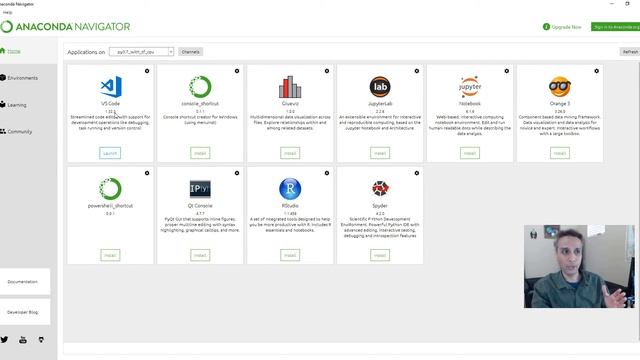Open VS Code tile settings gear
Screen dimensions: 640x360
(x=147, y=71)
